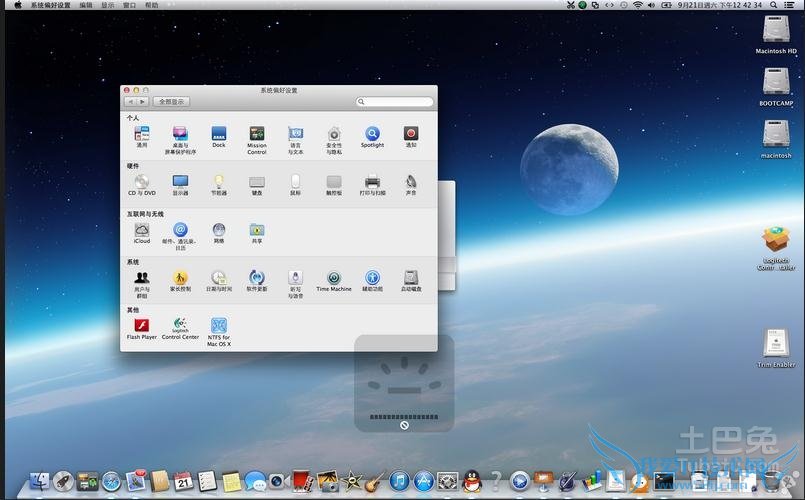
Task: Open the Apple menu
Action: pos(18,5)
